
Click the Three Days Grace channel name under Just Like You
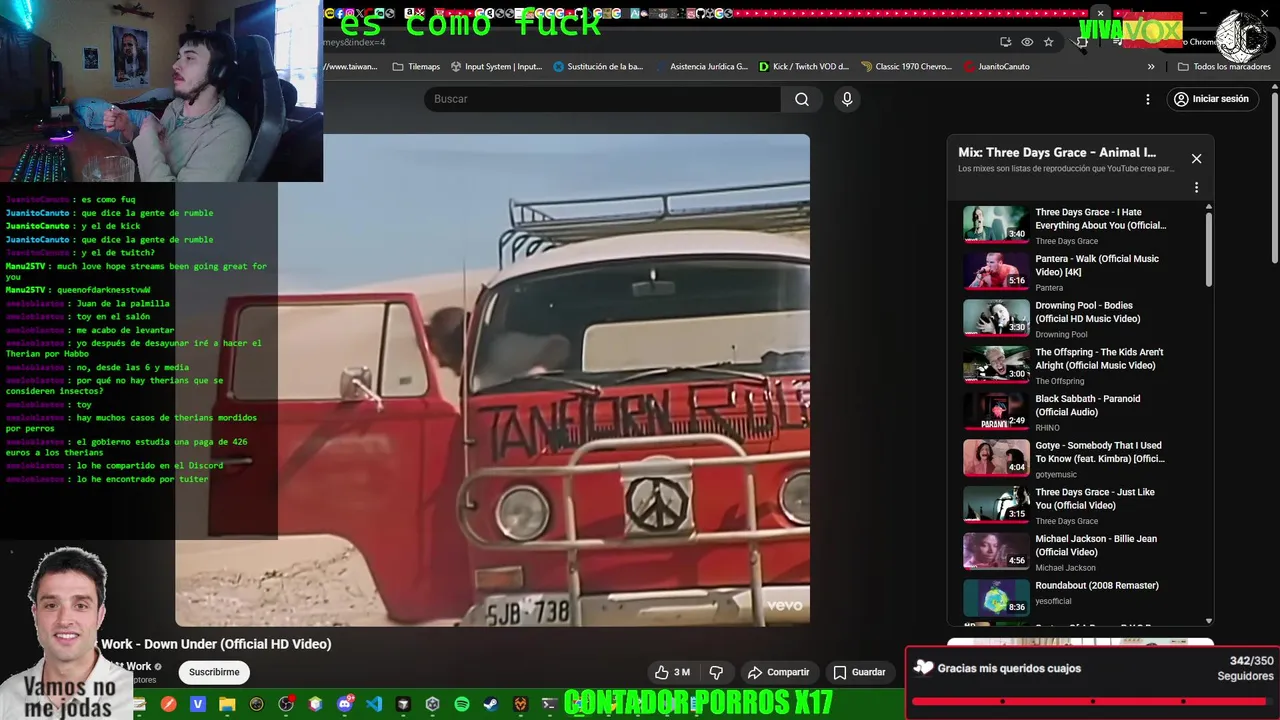tap(1066, 521)
